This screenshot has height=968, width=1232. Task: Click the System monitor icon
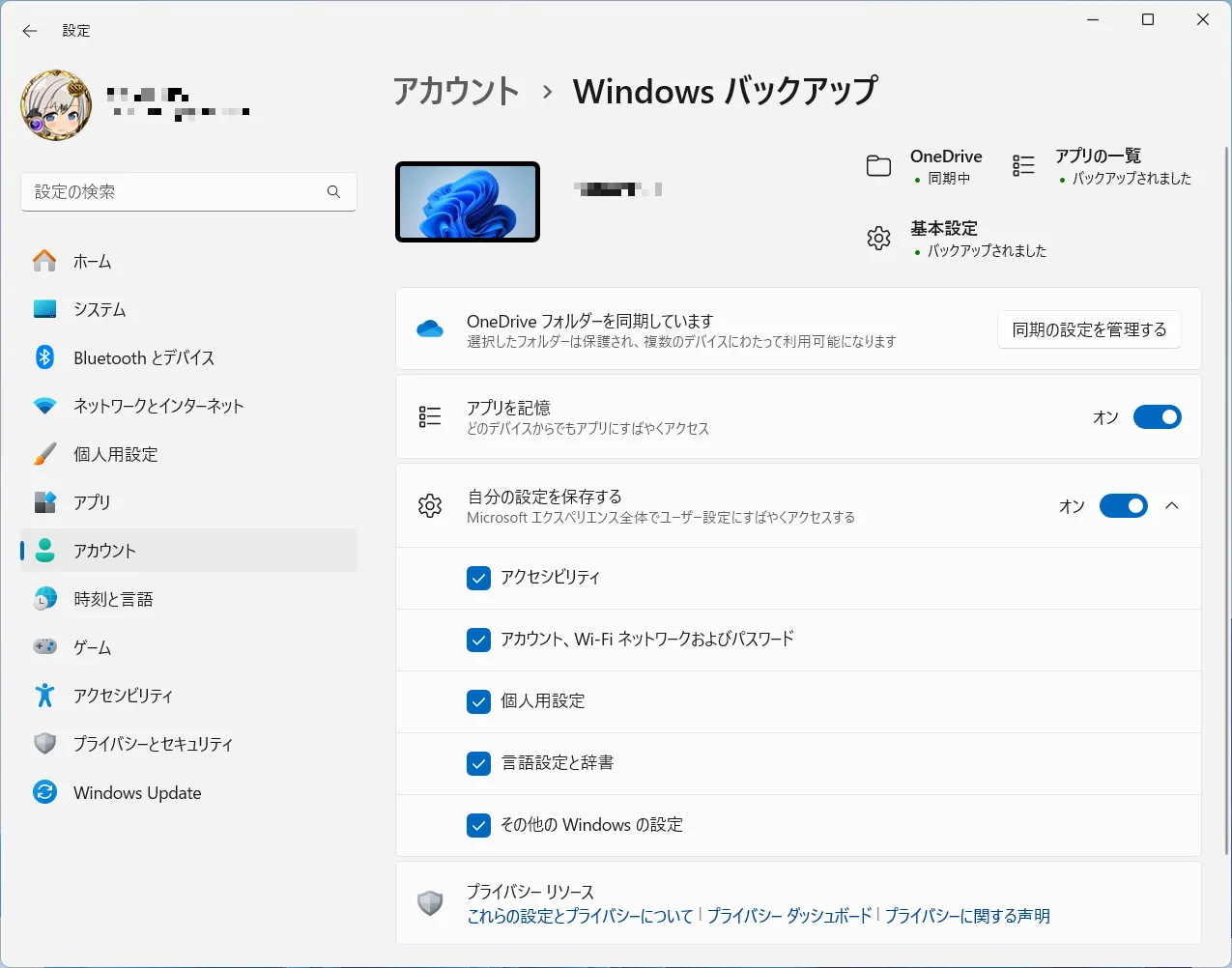point(44,309)
